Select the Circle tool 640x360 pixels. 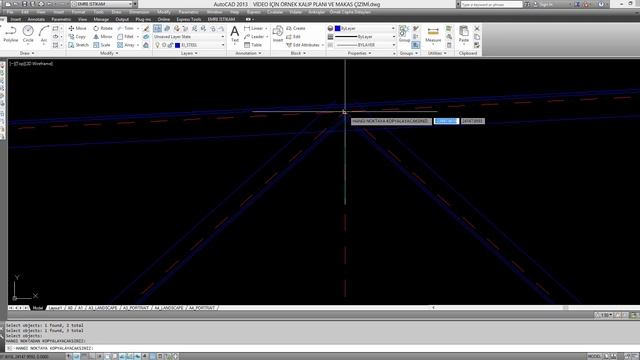click(28, 34)
